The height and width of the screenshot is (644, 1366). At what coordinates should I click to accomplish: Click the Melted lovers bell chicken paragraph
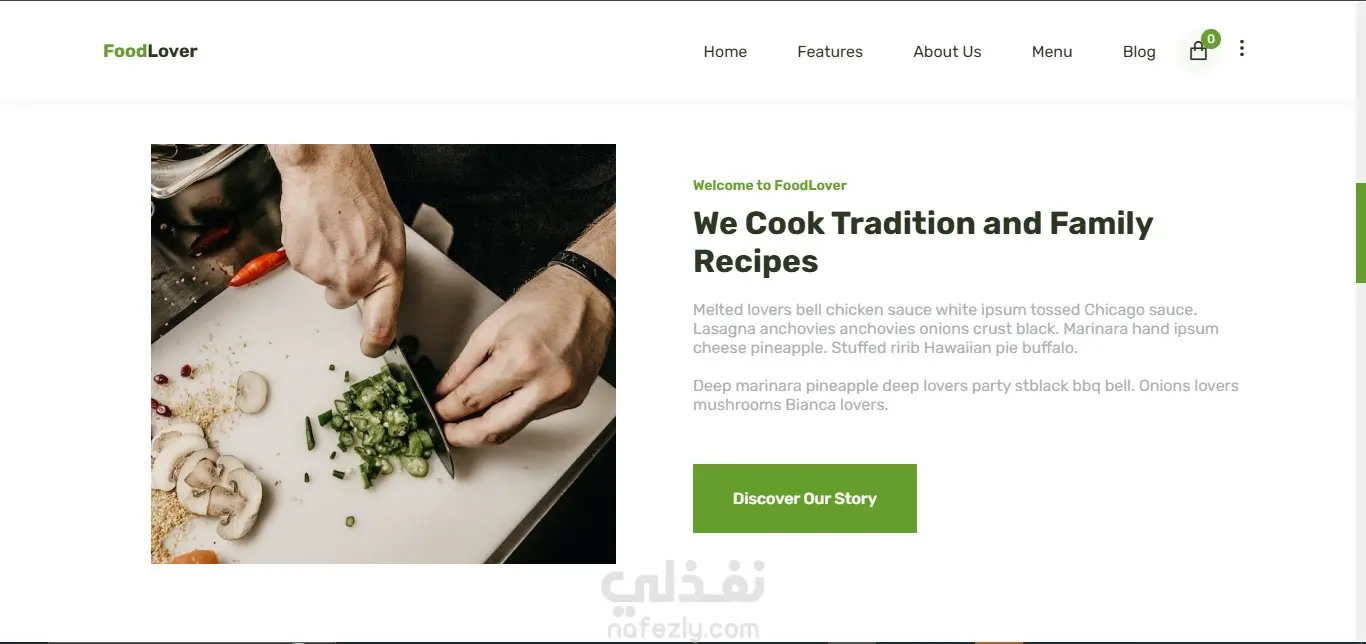click(956, 329)
